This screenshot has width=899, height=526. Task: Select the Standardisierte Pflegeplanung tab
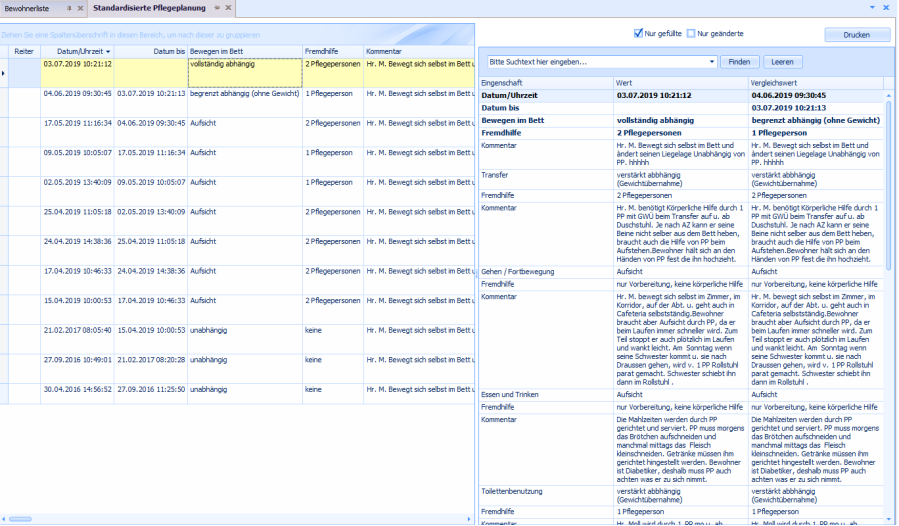point(150,8)
